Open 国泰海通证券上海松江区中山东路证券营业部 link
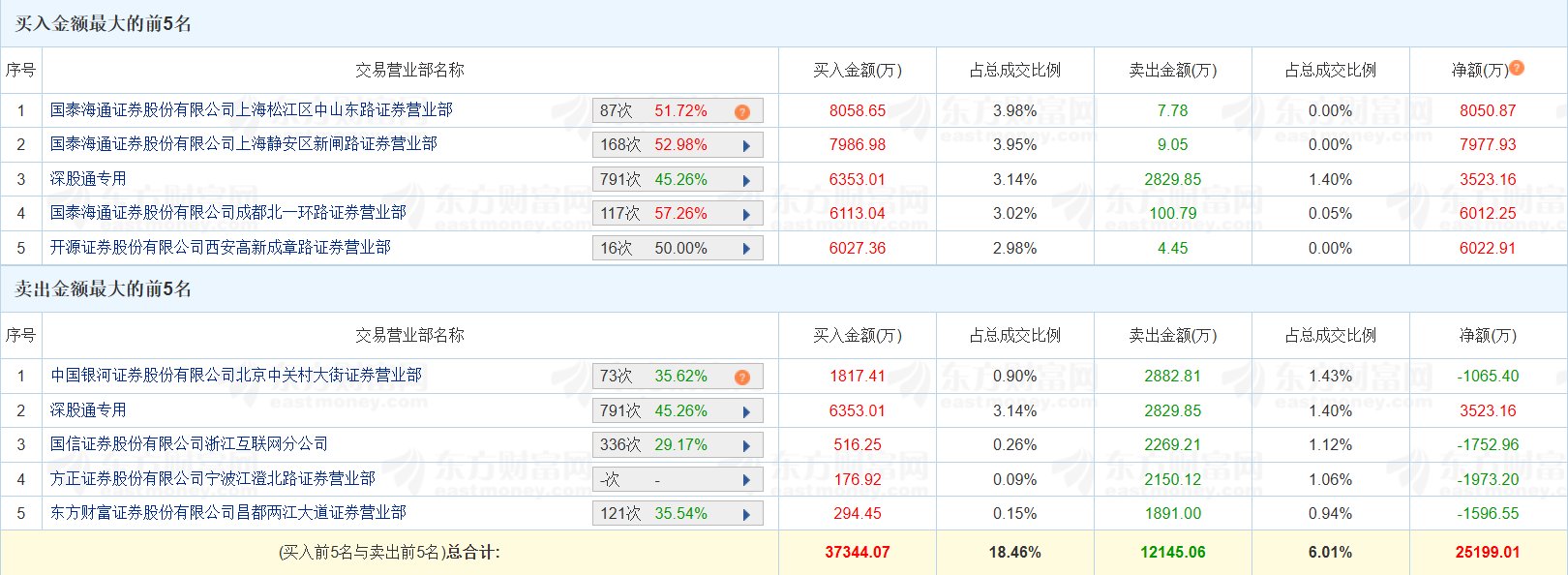The image size is (1568, 575). (252, 110)
